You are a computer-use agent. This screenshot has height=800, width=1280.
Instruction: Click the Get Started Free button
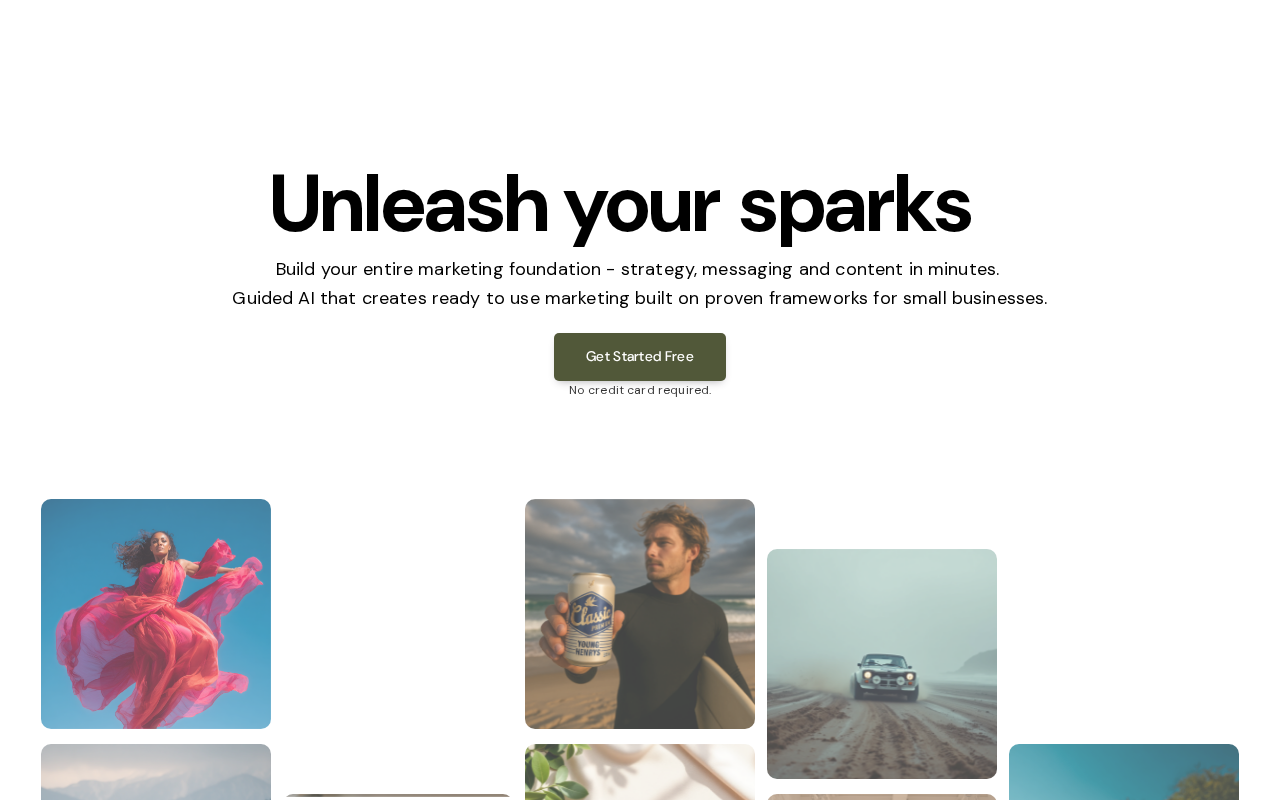point(640,357)
